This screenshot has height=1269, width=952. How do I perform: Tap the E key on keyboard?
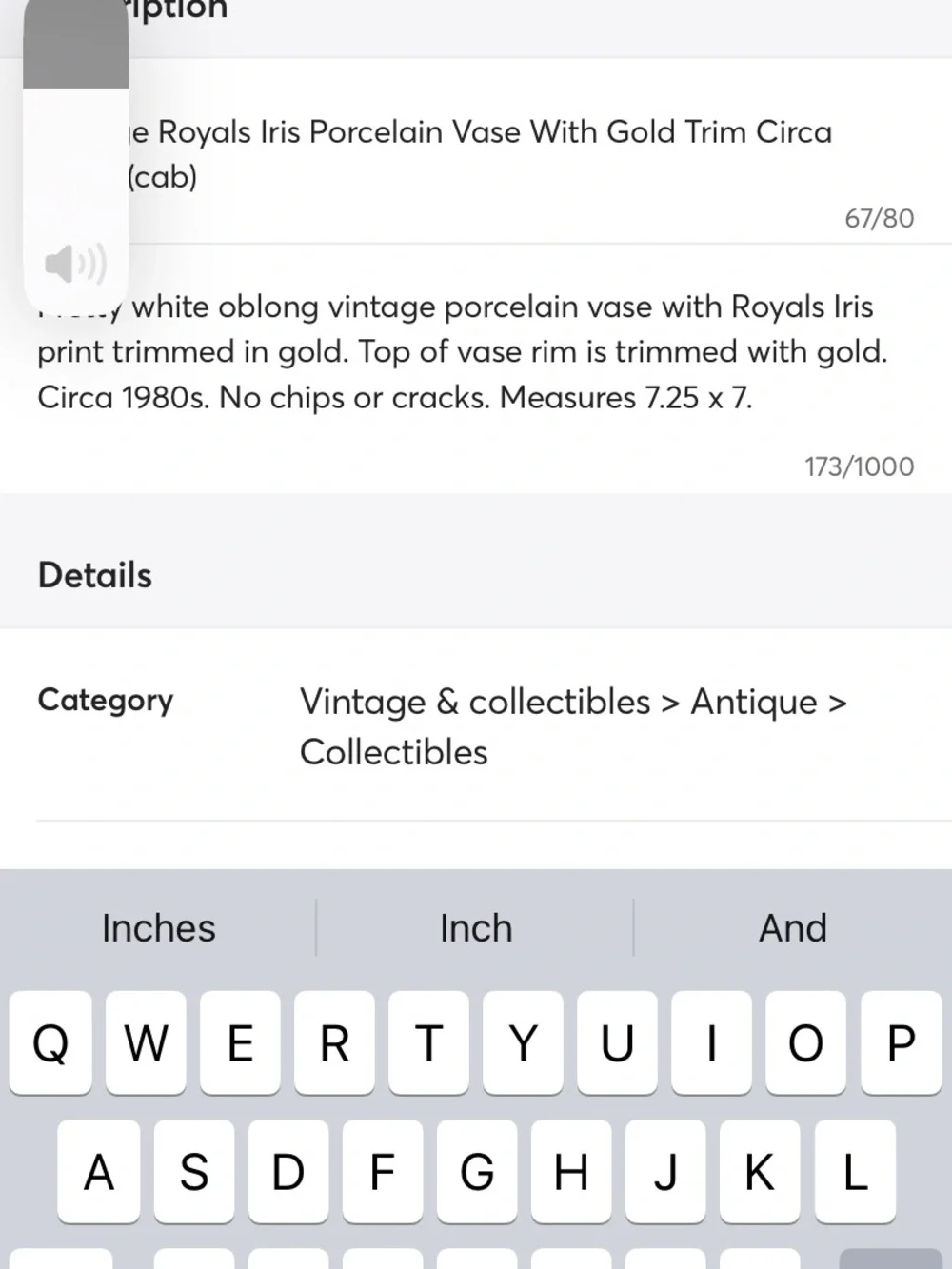[240, 1042]
